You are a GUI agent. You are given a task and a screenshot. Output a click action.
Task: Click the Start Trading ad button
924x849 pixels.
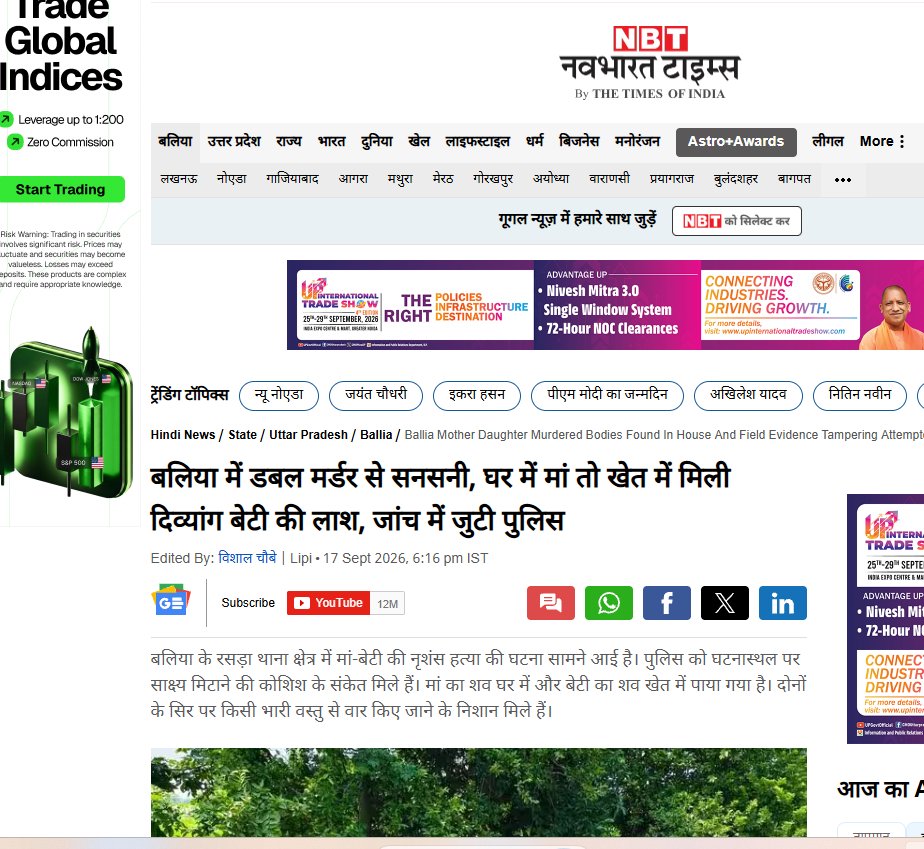tap(61, 189)
